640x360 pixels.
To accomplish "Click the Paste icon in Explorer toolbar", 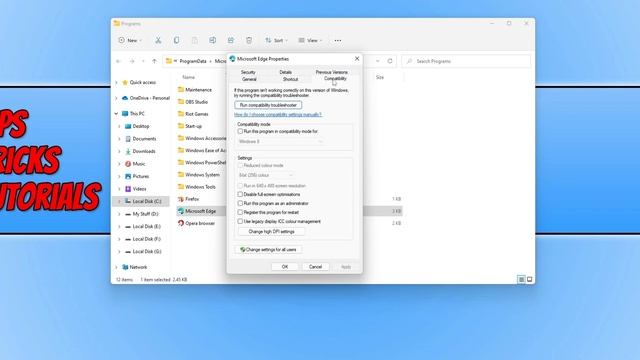I will point(195,40).
